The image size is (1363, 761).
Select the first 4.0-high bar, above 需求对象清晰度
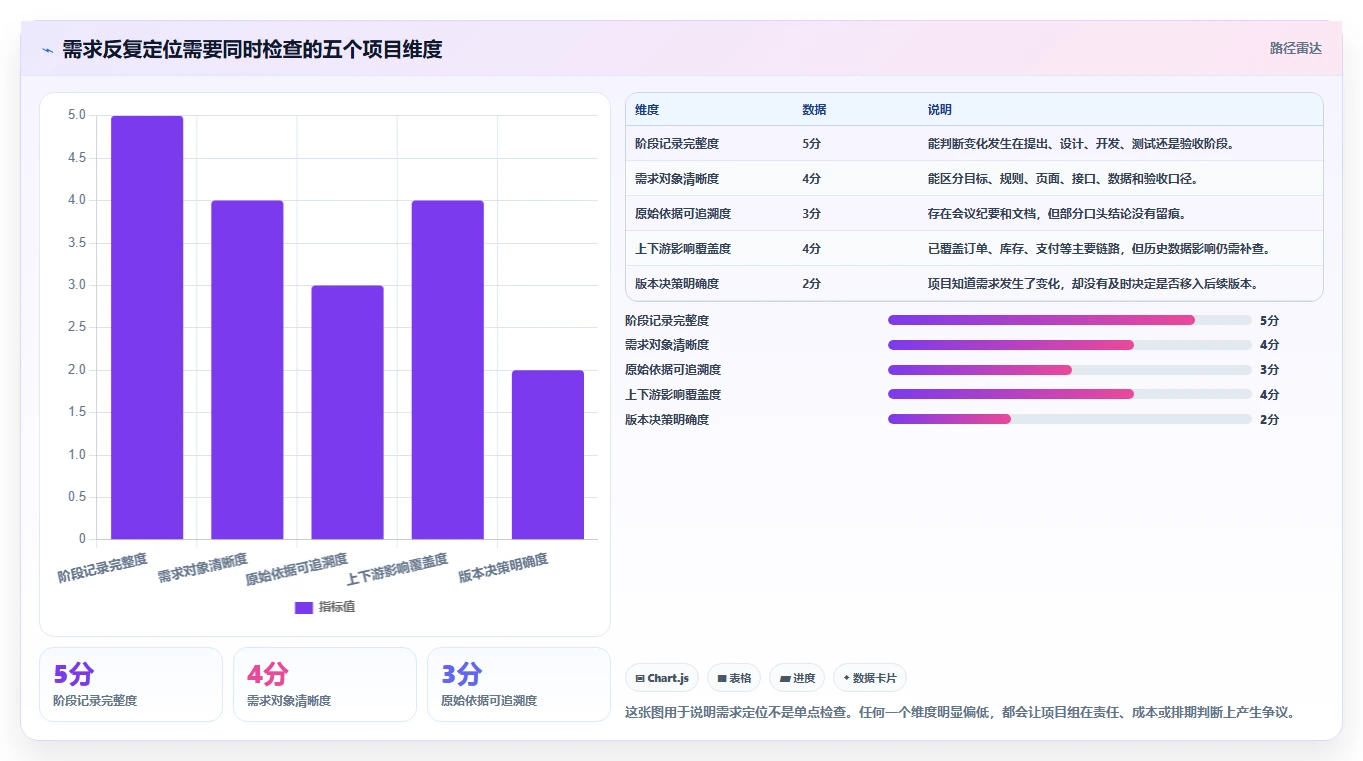(x=247, y=370)
